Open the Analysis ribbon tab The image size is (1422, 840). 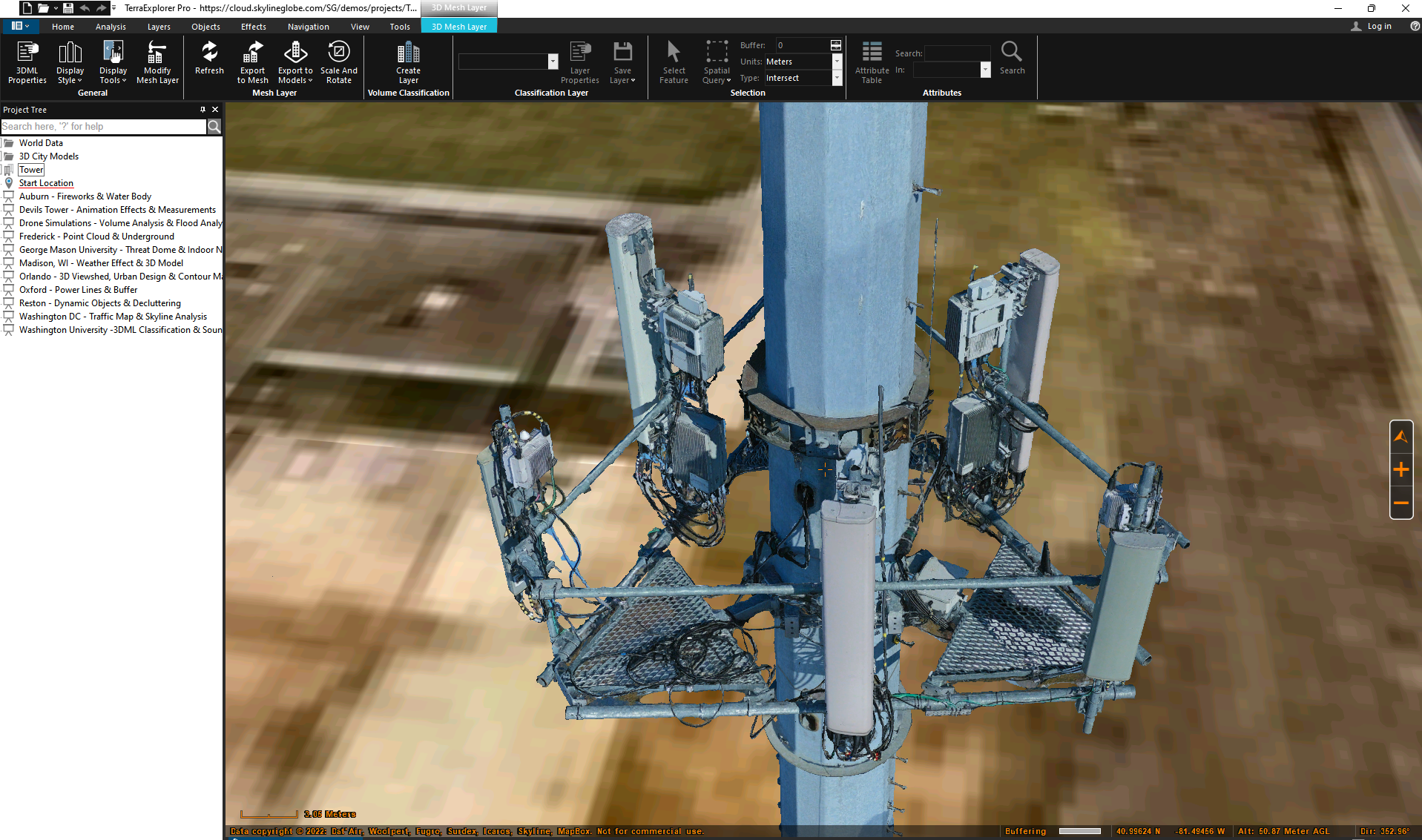(111, 27)
